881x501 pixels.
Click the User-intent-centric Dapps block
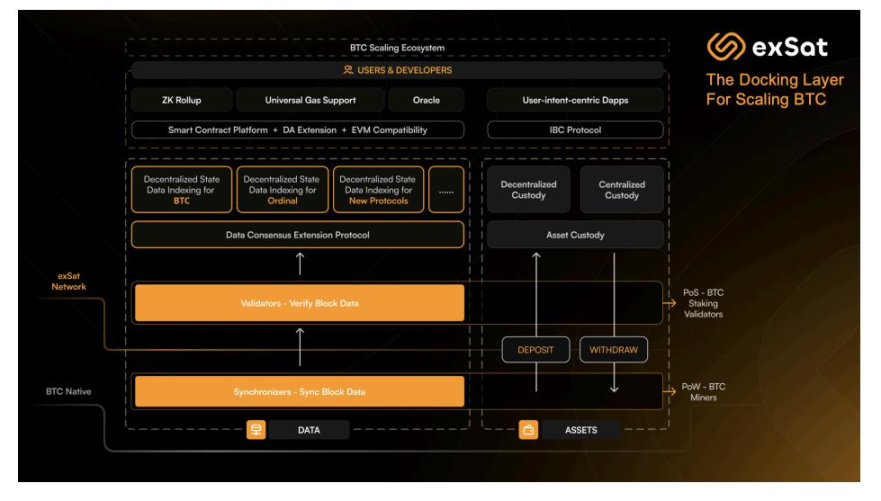tap(575, 100)
